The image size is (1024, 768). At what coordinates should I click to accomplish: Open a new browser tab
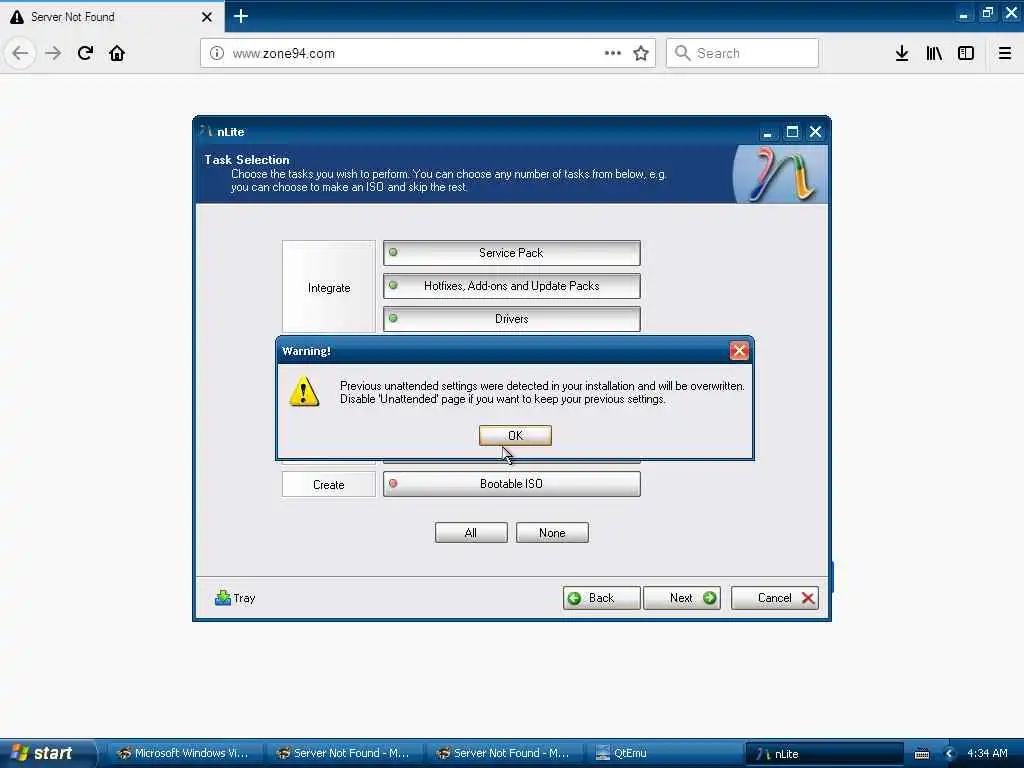[241, 16]
